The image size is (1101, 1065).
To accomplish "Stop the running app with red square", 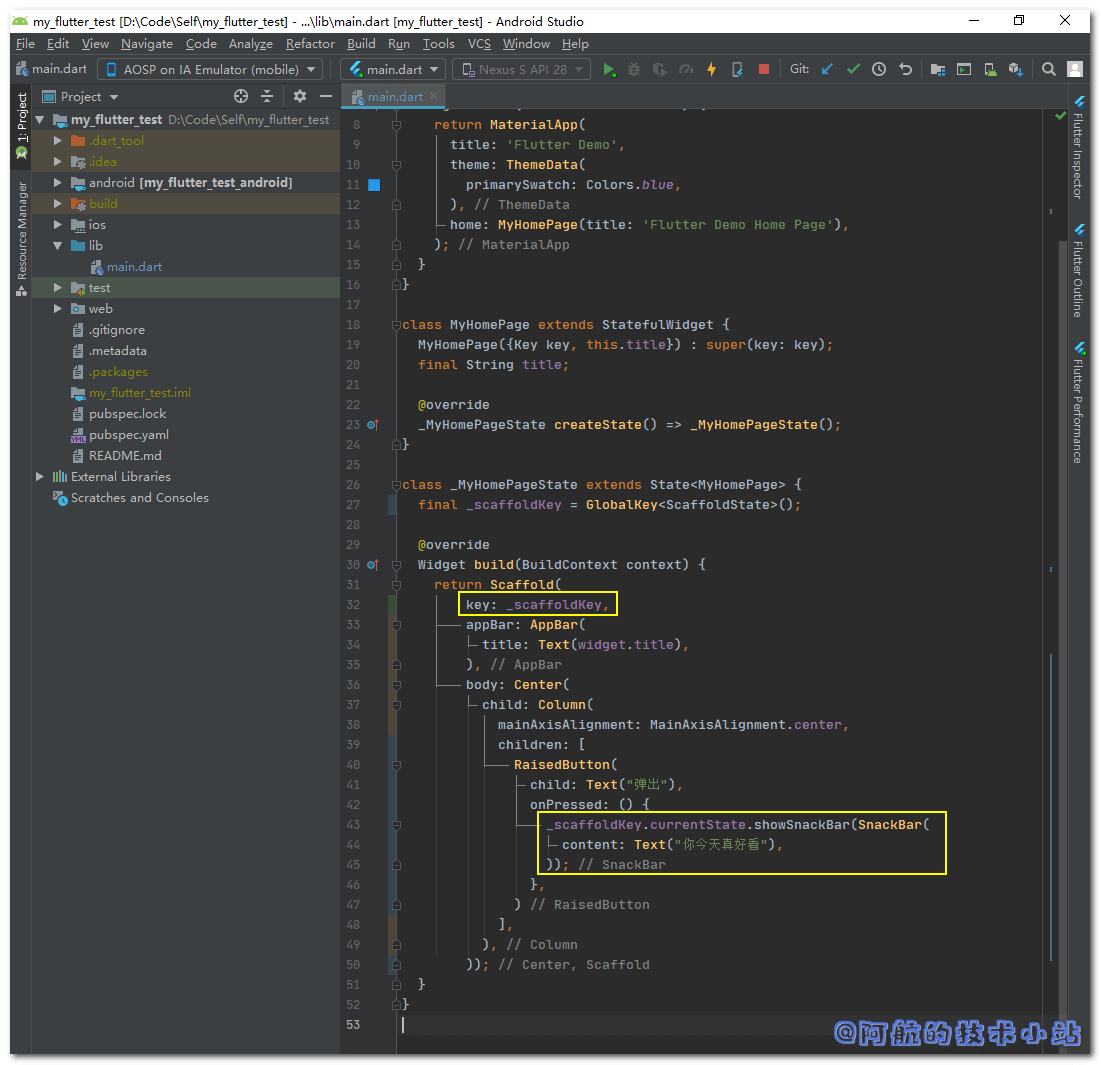I will 764,69.
